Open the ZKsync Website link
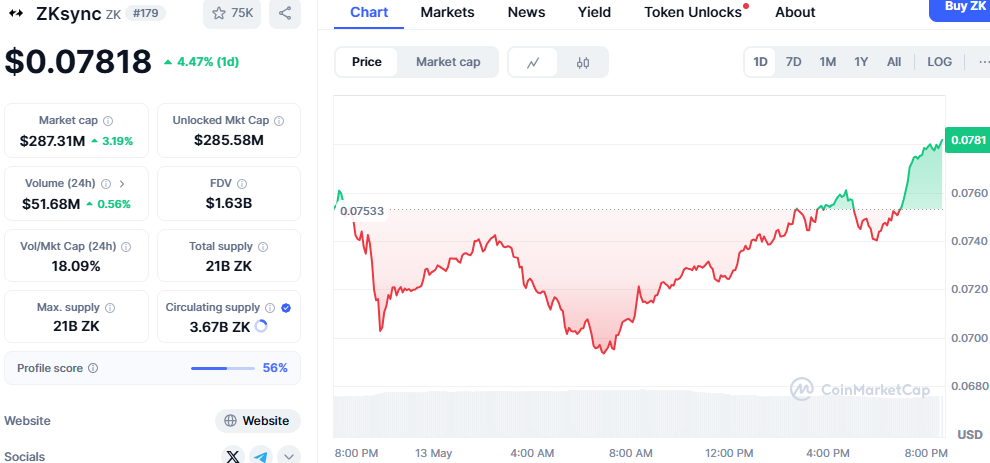This screenshot has width=990, height=463. (x=258, y=421)
